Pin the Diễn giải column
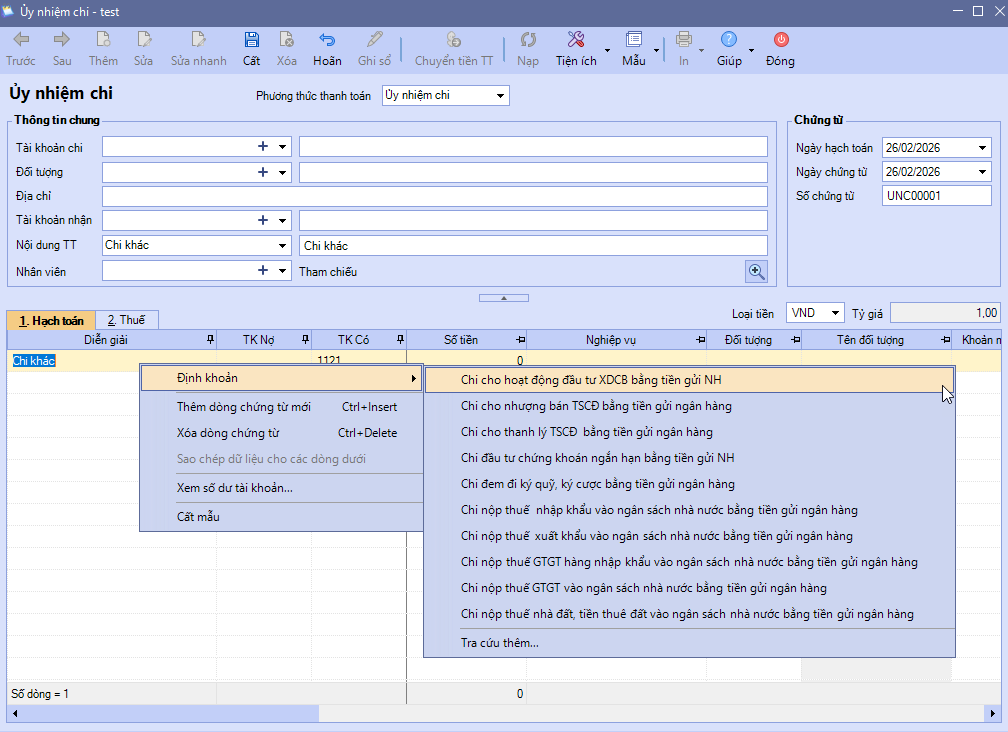The height and width of the screenshot is (732, 1008). click(x=209, y=340)
